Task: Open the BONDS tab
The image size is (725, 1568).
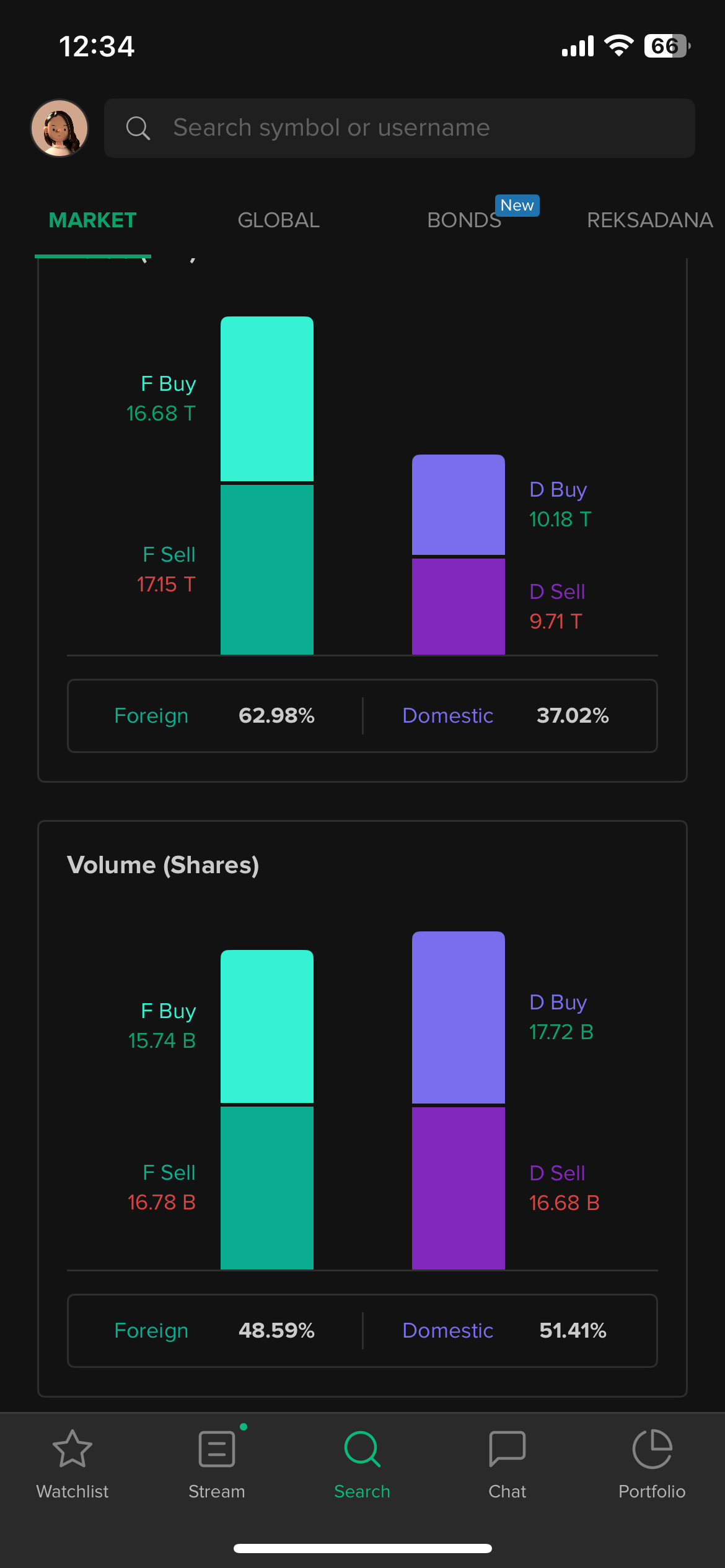Action: point(464,220)
